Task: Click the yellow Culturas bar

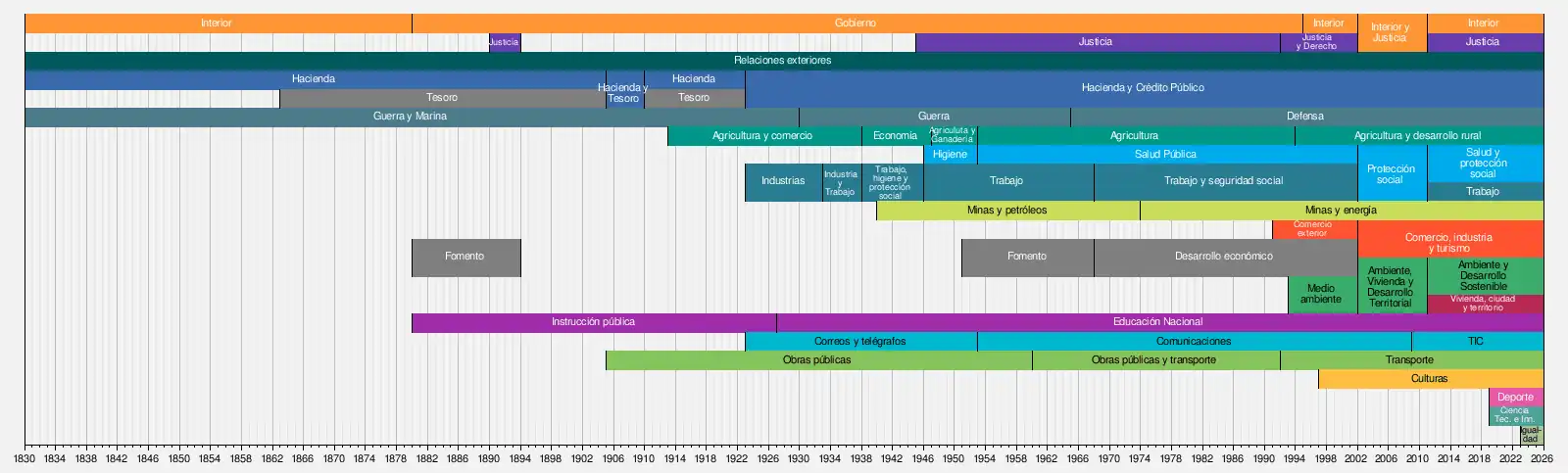Action: 1429,379
